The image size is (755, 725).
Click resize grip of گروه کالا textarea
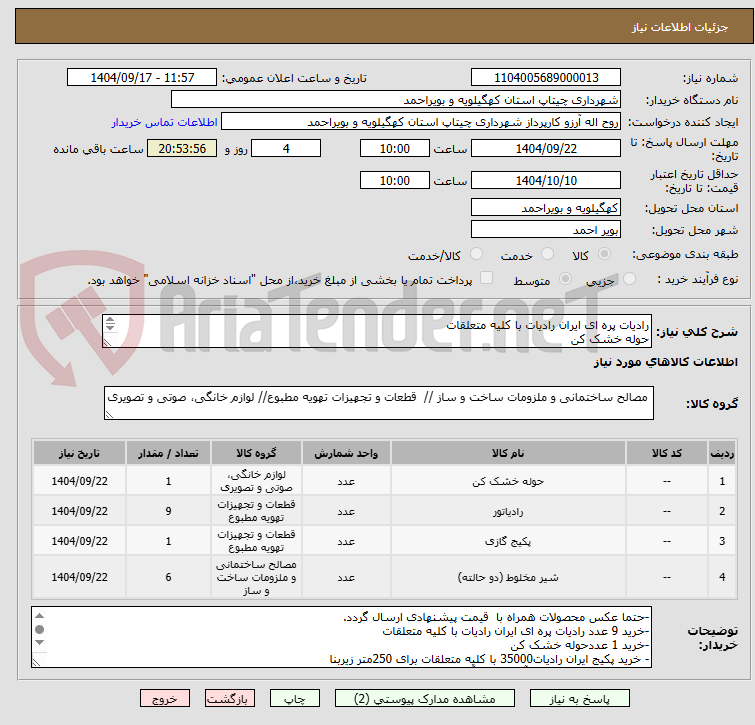pyautogui.click(x=109, y=414)
